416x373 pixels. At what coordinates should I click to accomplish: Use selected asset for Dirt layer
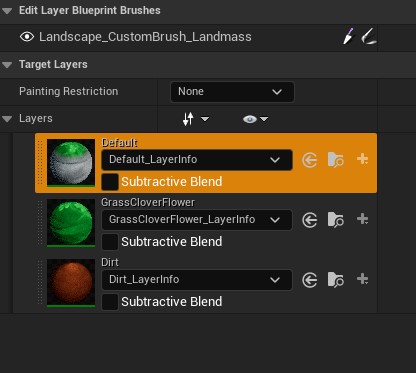click(x=310, y=280)
